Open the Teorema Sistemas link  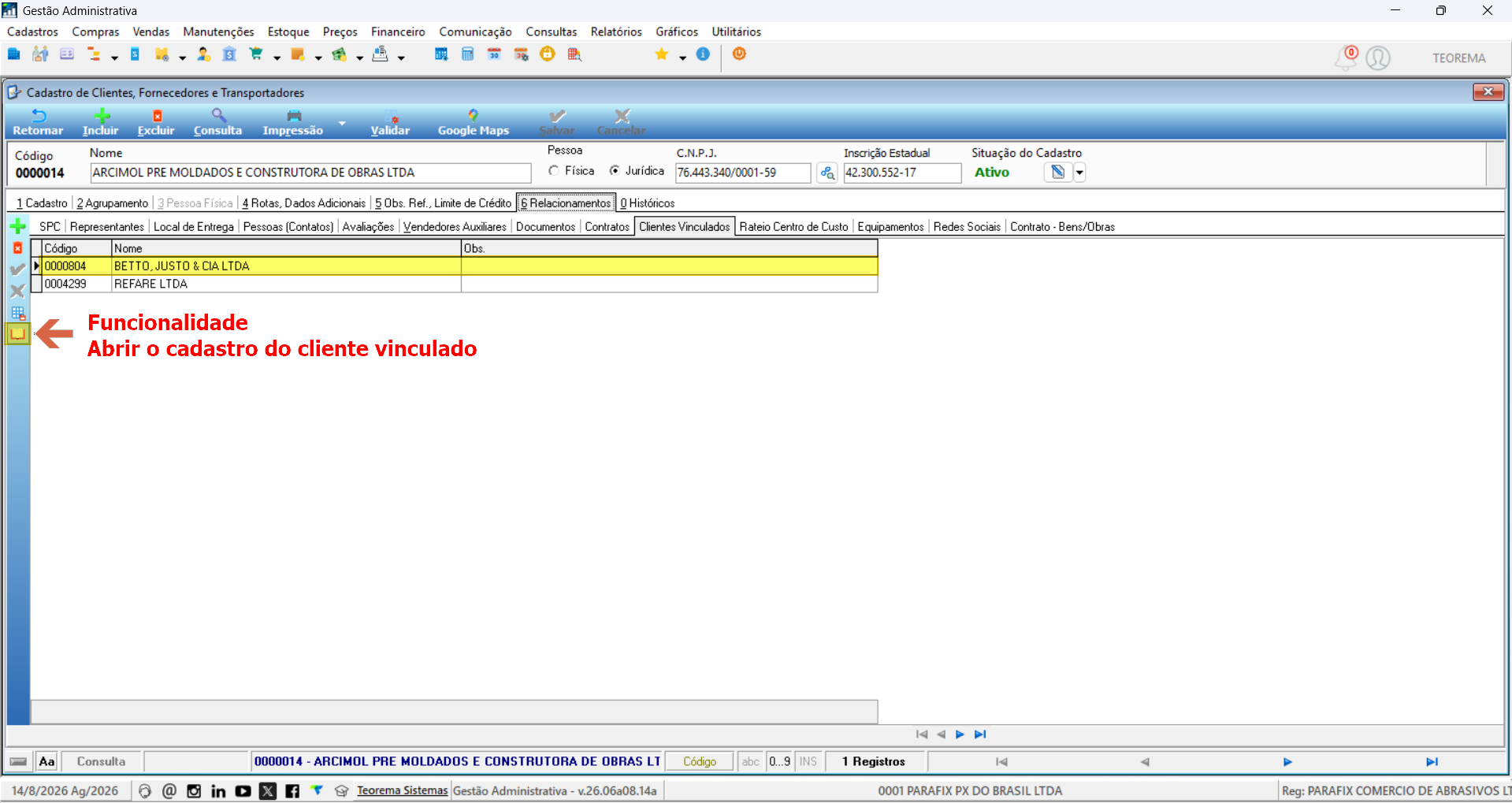pos(402,790)
